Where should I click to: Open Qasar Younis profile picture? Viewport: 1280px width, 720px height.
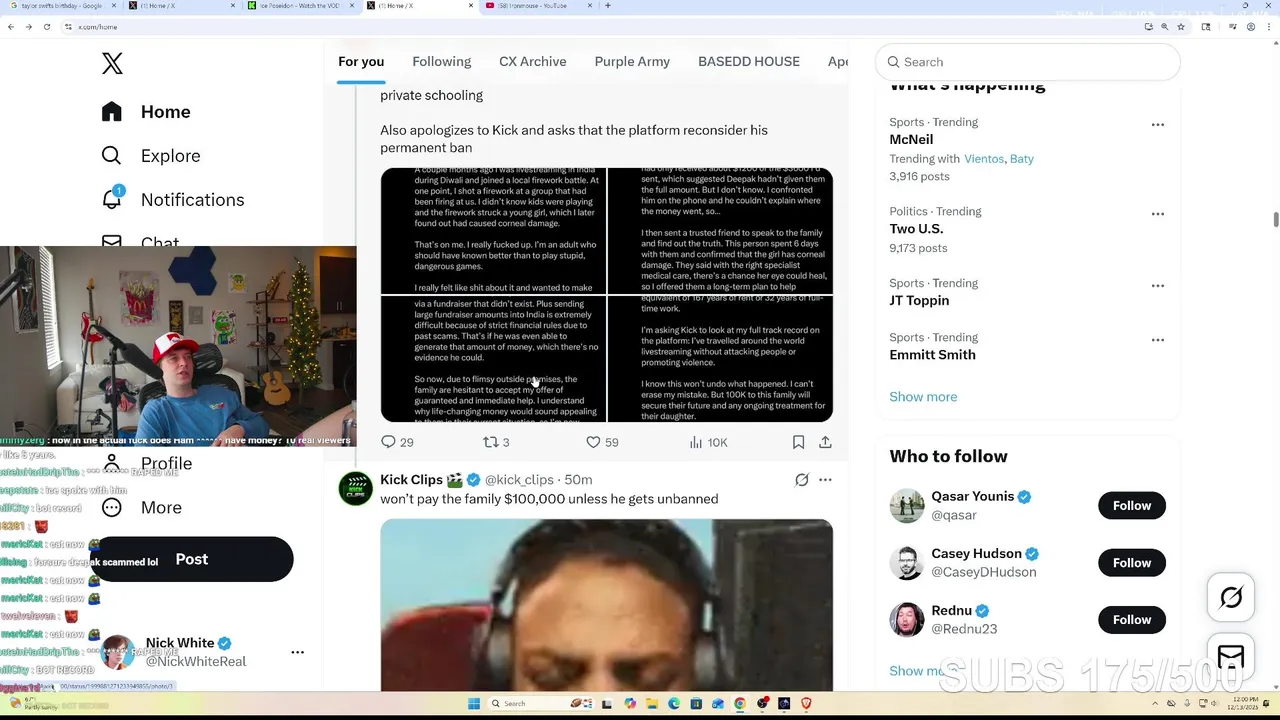pyautogui.click(x=907, y=506)
